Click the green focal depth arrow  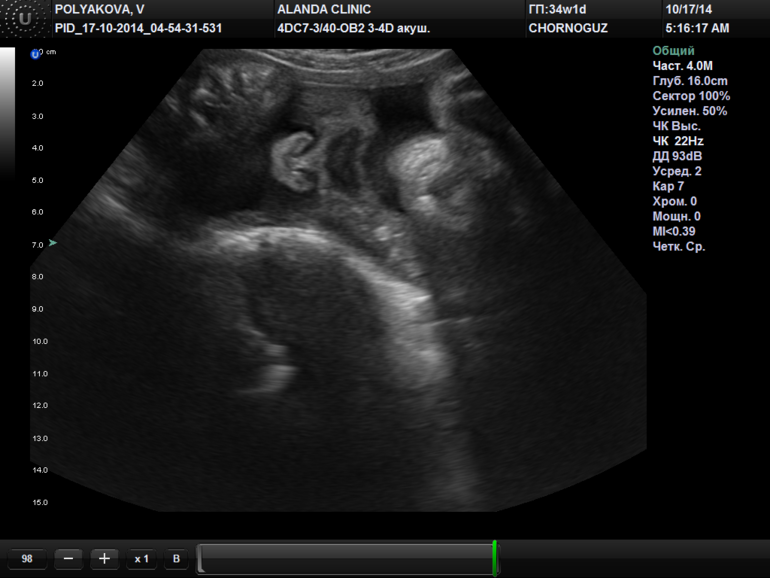pyautogui.click(x=53, y=243)
